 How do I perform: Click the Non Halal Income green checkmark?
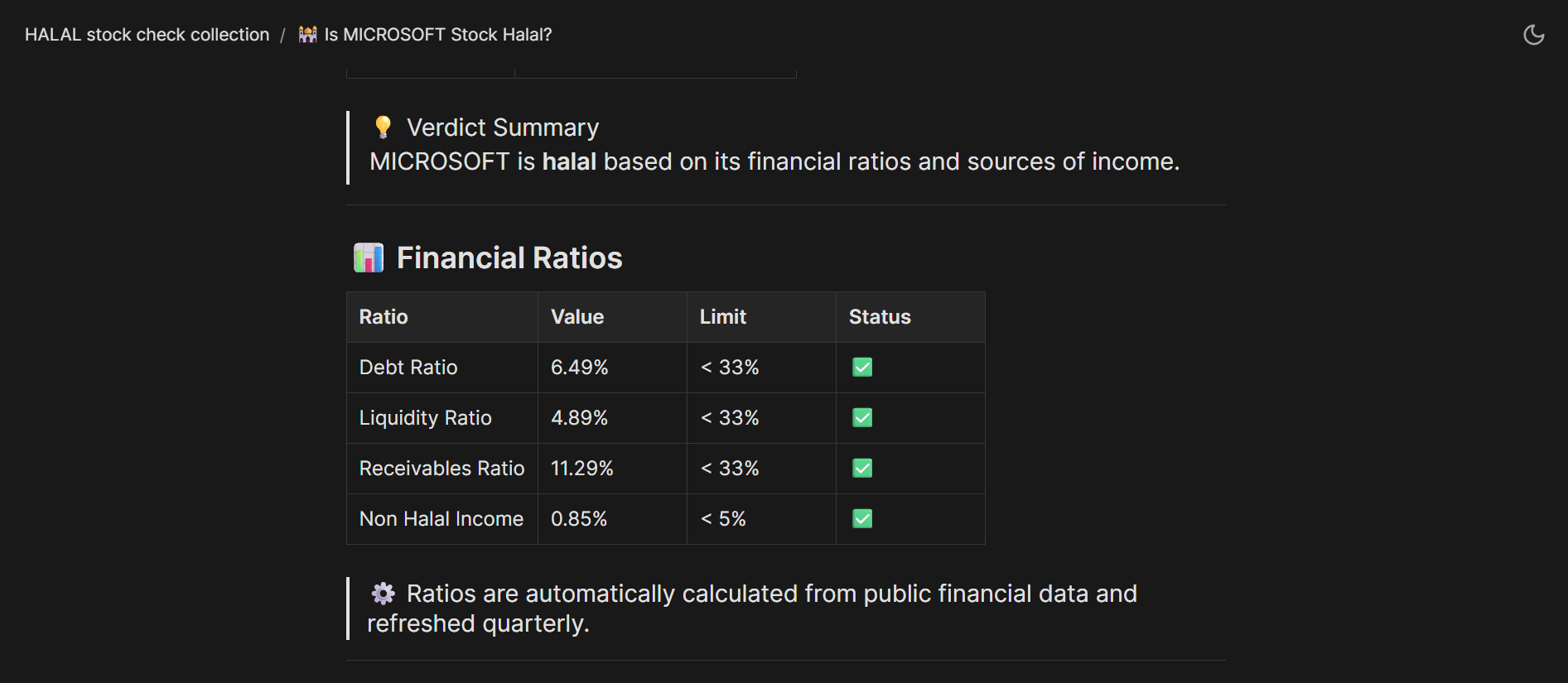[x=862, y=519]
